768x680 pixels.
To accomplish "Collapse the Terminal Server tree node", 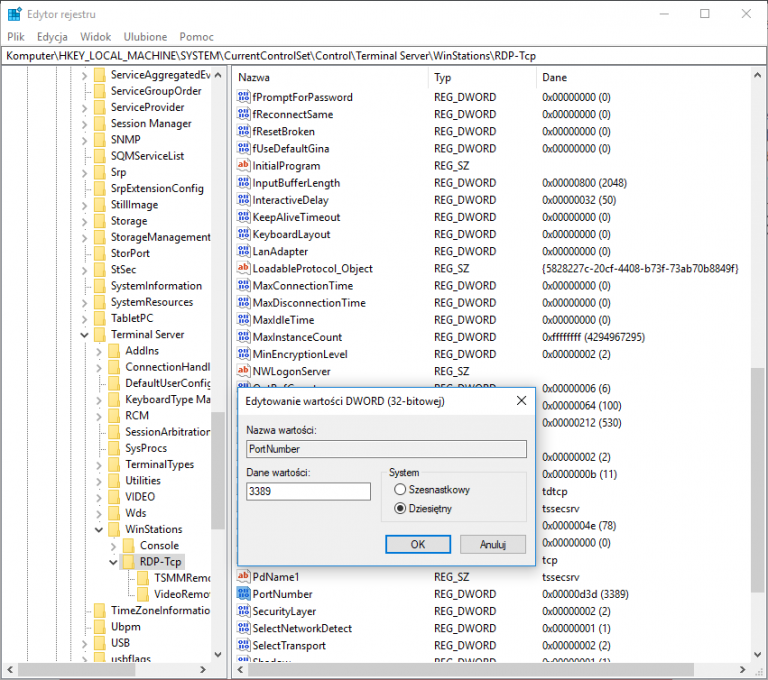I will tap(84, 335).
